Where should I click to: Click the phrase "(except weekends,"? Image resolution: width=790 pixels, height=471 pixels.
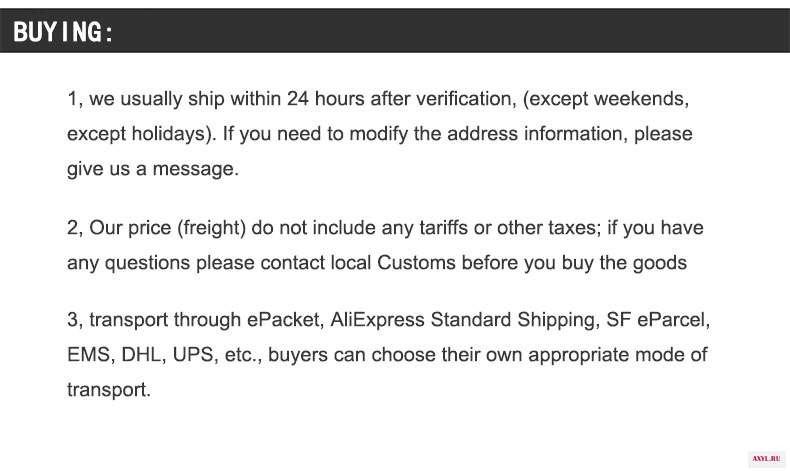click(606, 99)
